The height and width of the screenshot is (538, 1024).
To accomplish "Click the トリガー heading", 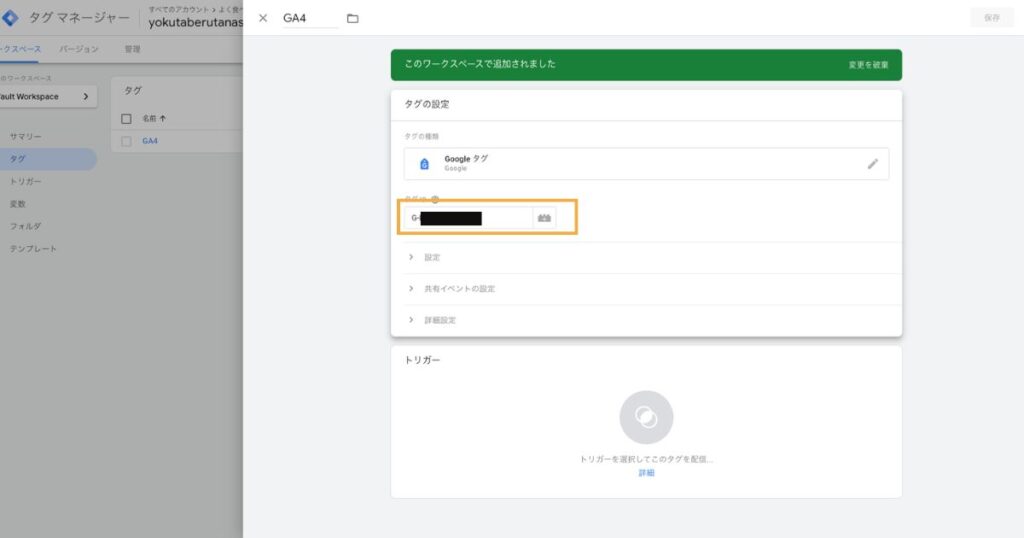I will [422, 360].
